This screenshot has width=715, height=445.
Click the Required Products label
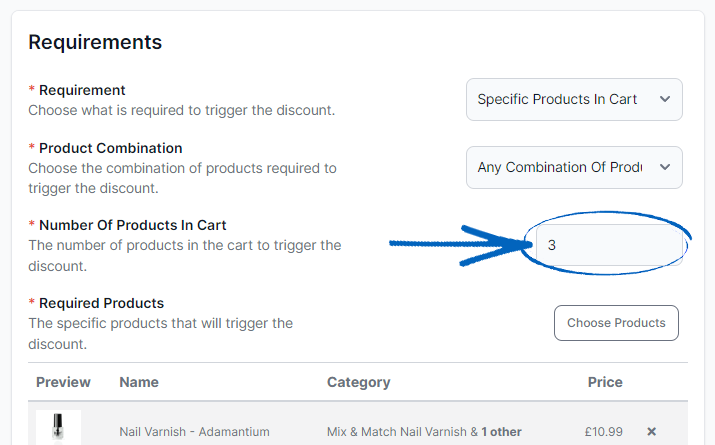(x=101, y=303)
